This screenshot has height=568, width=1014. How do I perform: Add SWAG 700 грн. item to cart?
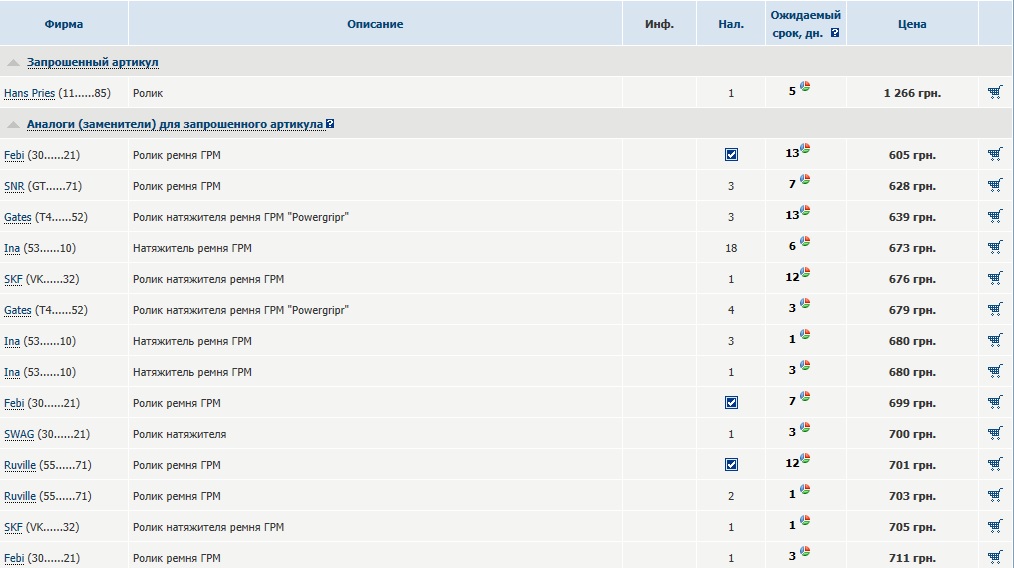tap(995, 433)
